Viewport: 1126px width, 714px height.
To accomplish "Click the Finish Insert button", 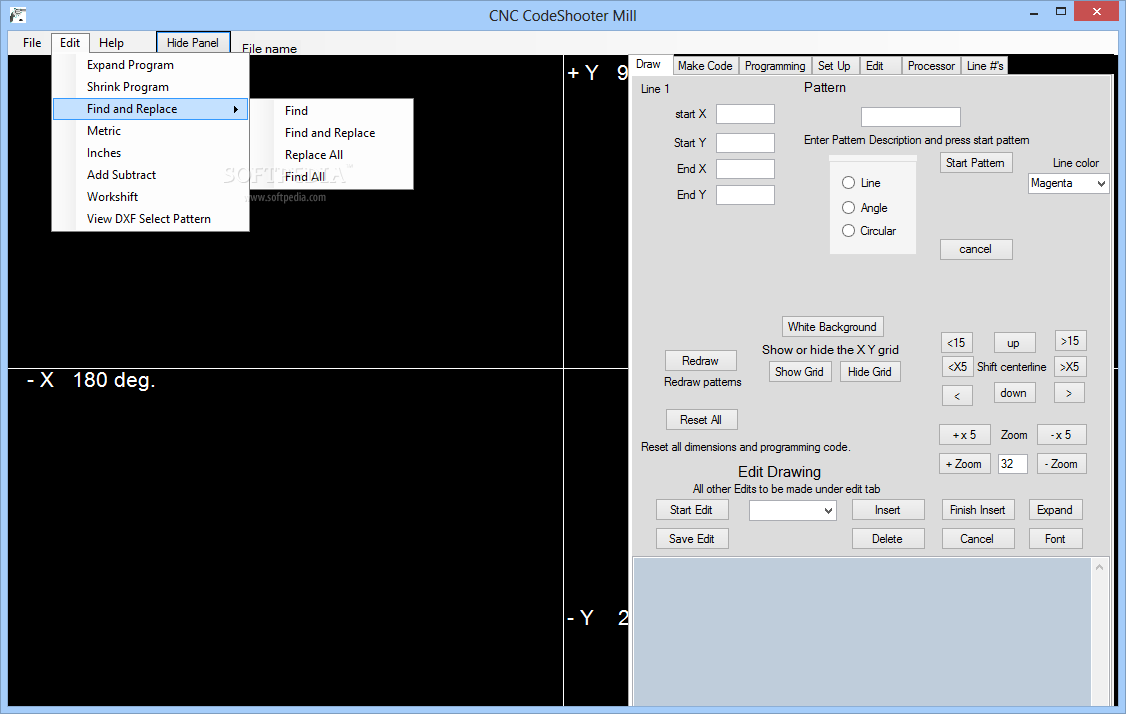I will click(977, 510).
